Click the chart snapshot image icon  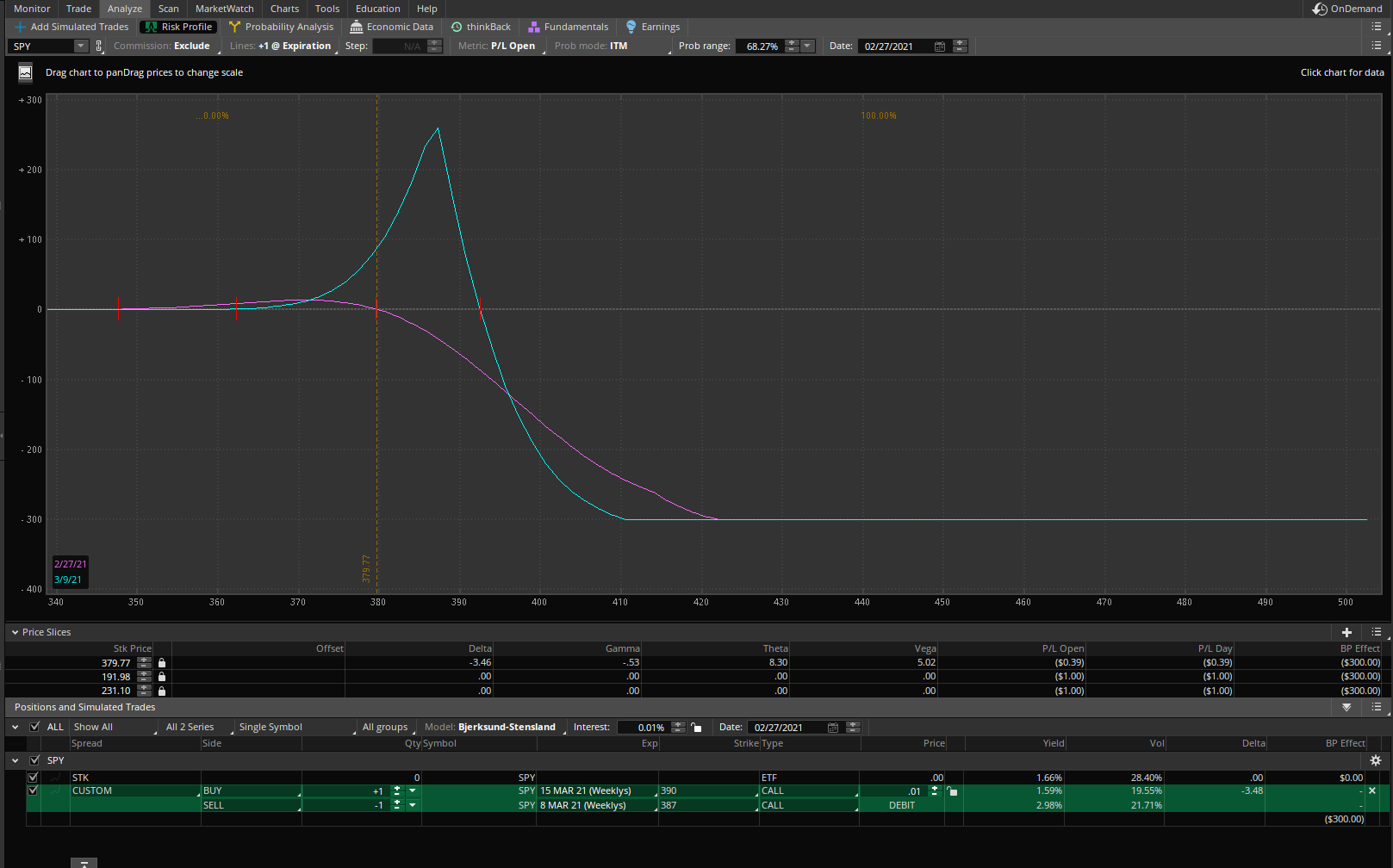point(25,72)
